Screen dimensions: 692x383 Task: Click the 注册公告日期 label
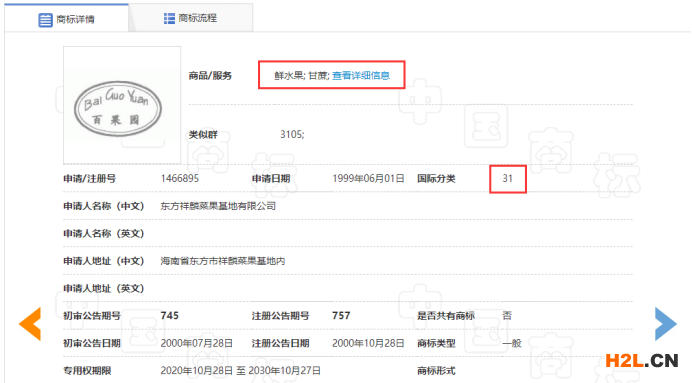(x=281, y=343)
